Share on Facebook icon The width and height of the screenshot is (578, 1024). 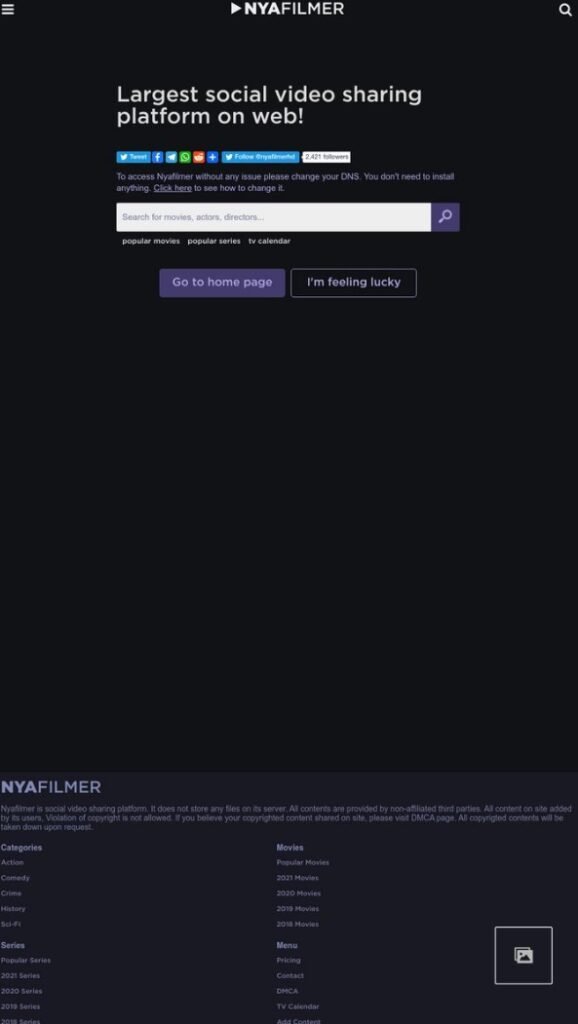(x=157, y=157)
